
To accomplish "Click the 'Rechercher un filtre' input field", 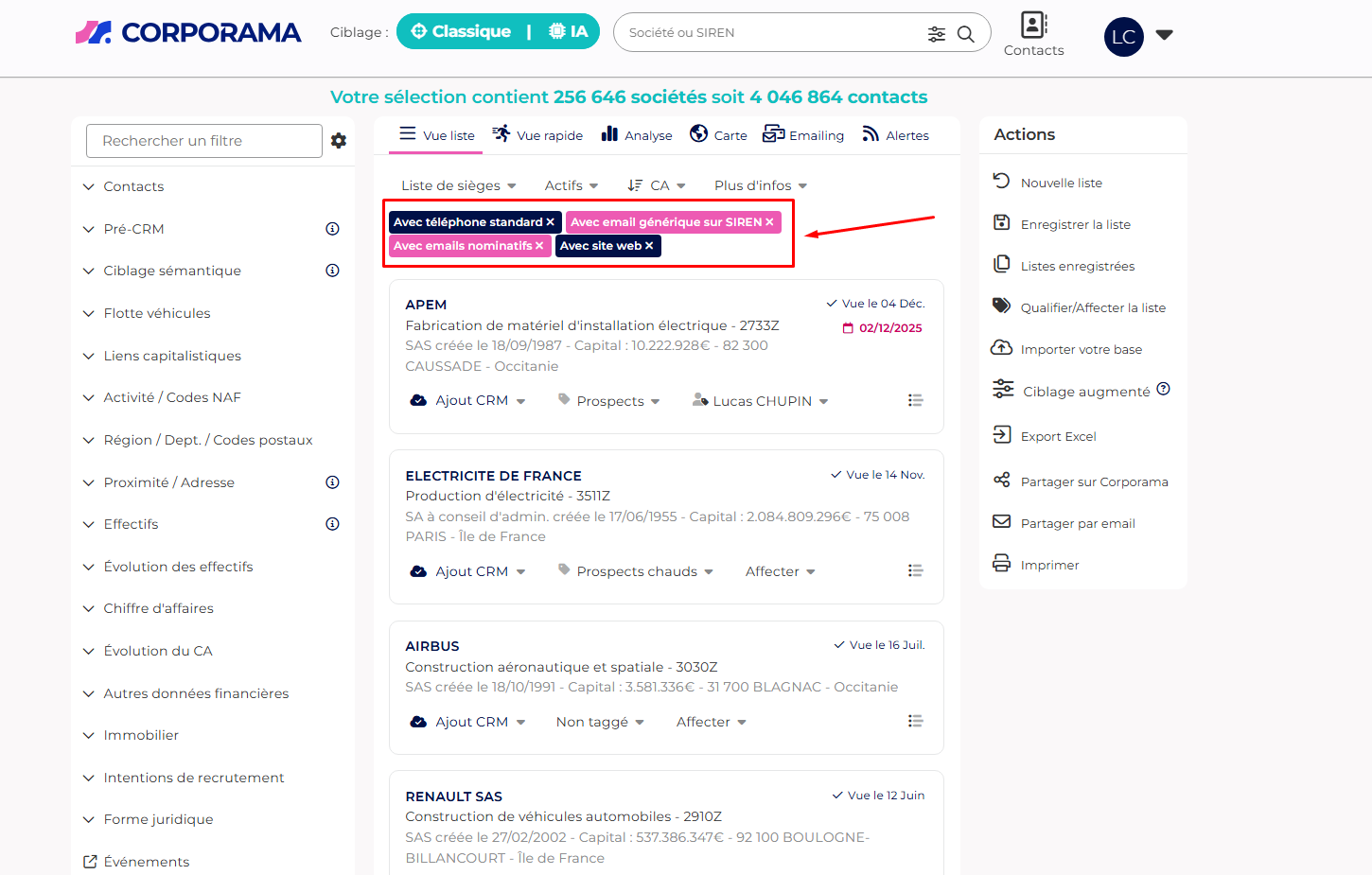I will coord(203,141).
